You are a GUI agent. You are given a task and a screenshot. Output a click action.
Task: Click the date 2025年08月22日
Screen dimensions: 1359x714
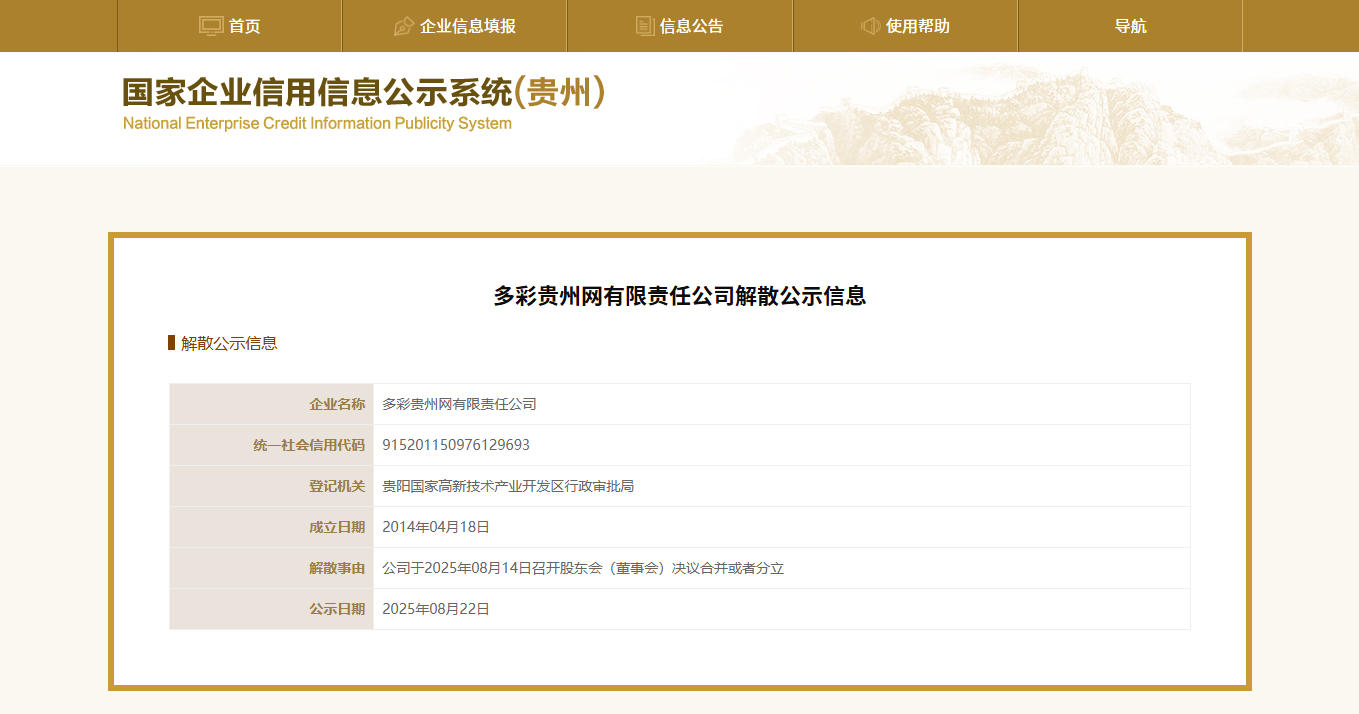[x=436, y=609]
